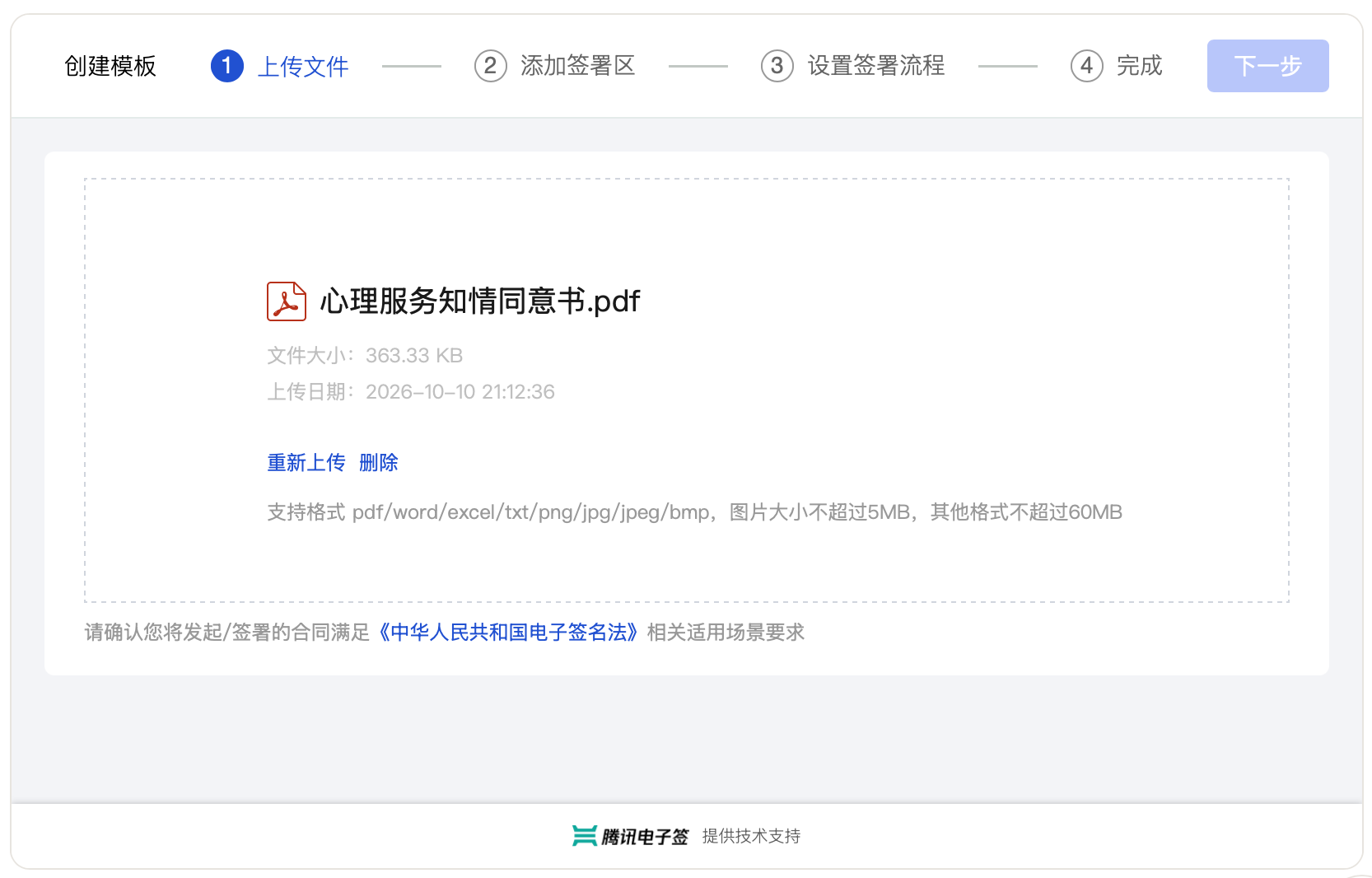Click 重新上传 to re-upload file

[306, 463]
